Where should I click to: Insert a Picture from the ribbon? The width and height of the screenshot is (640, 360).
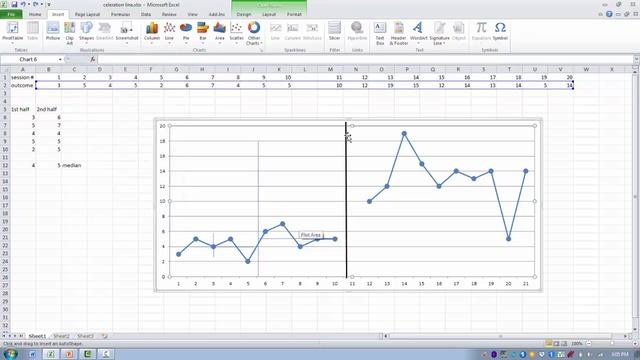[53, 32]
